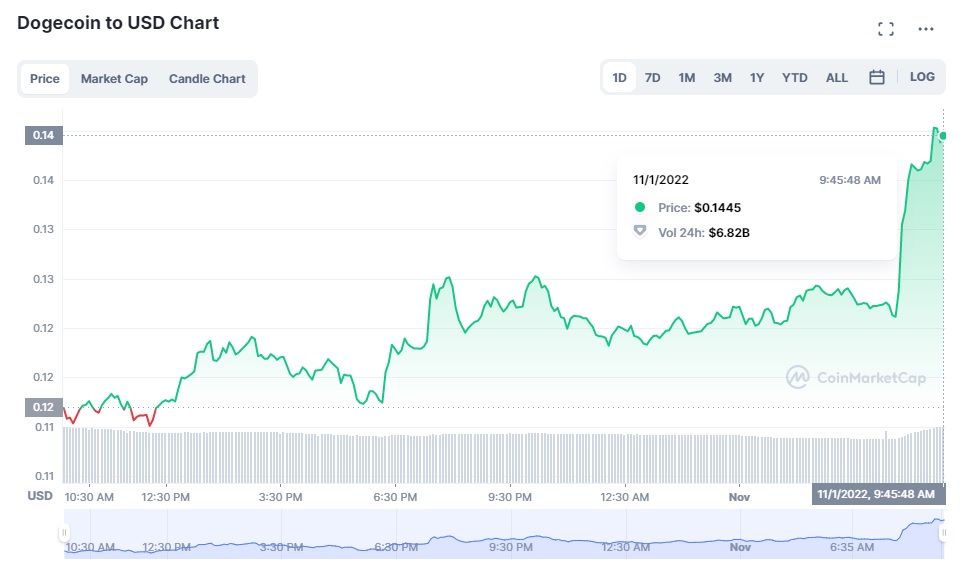Open the Candle Chart view

(207, 79)
